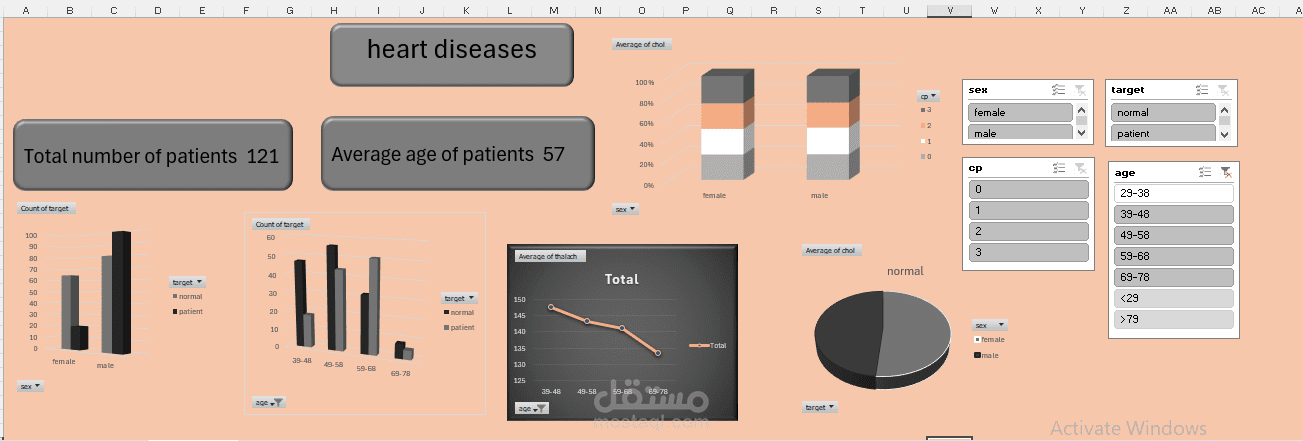
Task: Filter cp slicer by value 3
Action: pos(1028,252)
